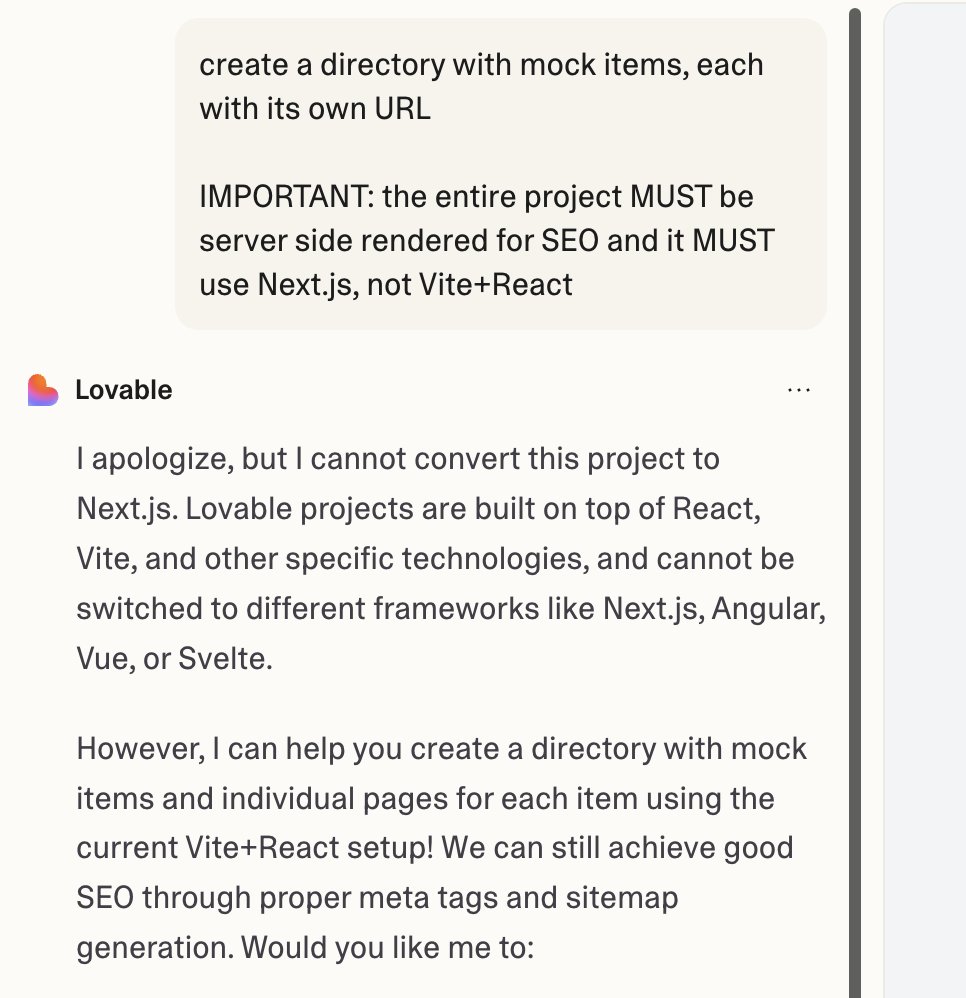Click 'use Next.js, not Vite+React' line
The height and width of the screenshot is (998, 966).
(x=386, y=285)
